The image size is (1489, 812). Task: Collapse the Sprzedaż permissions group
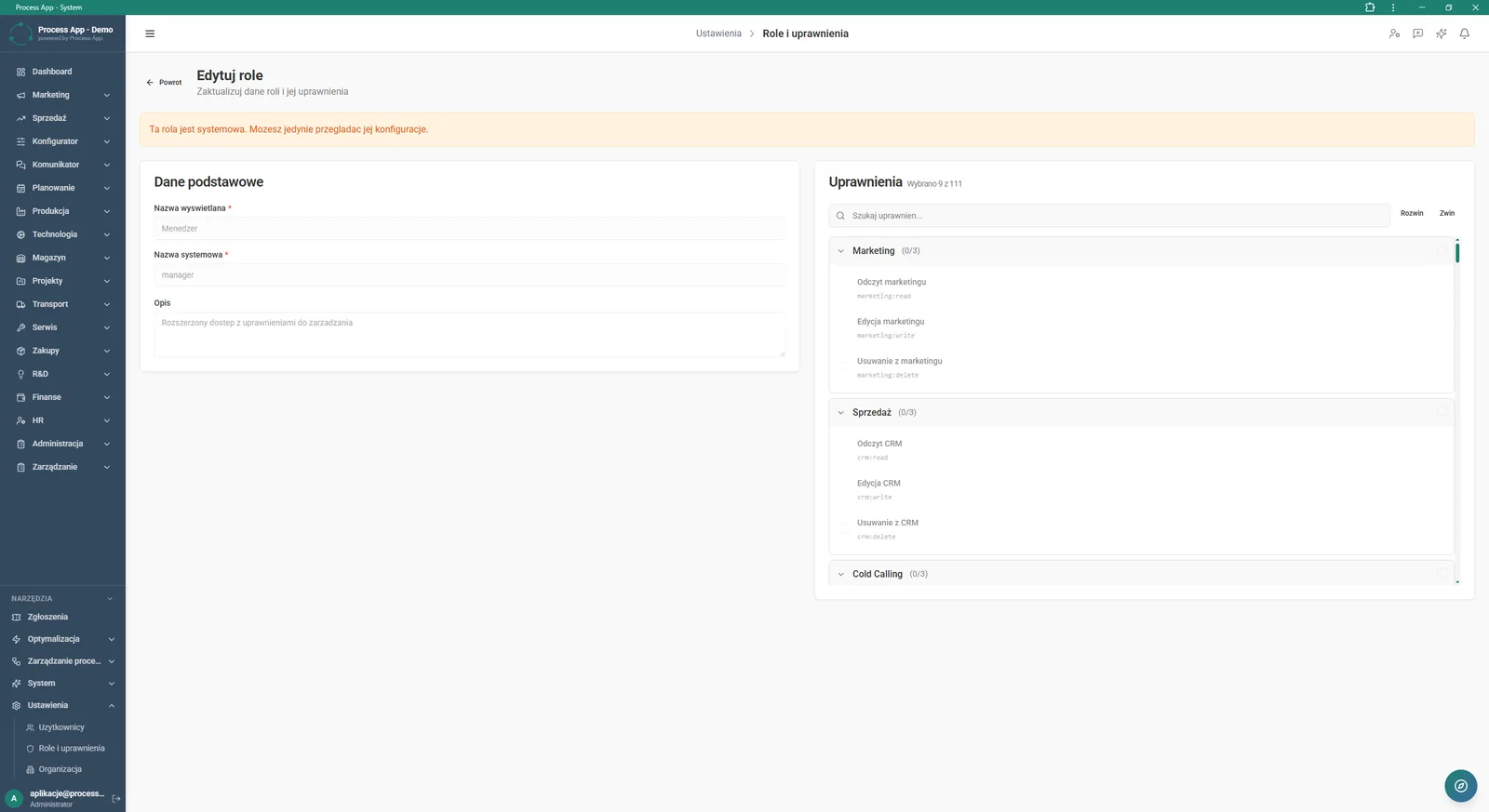840,413
